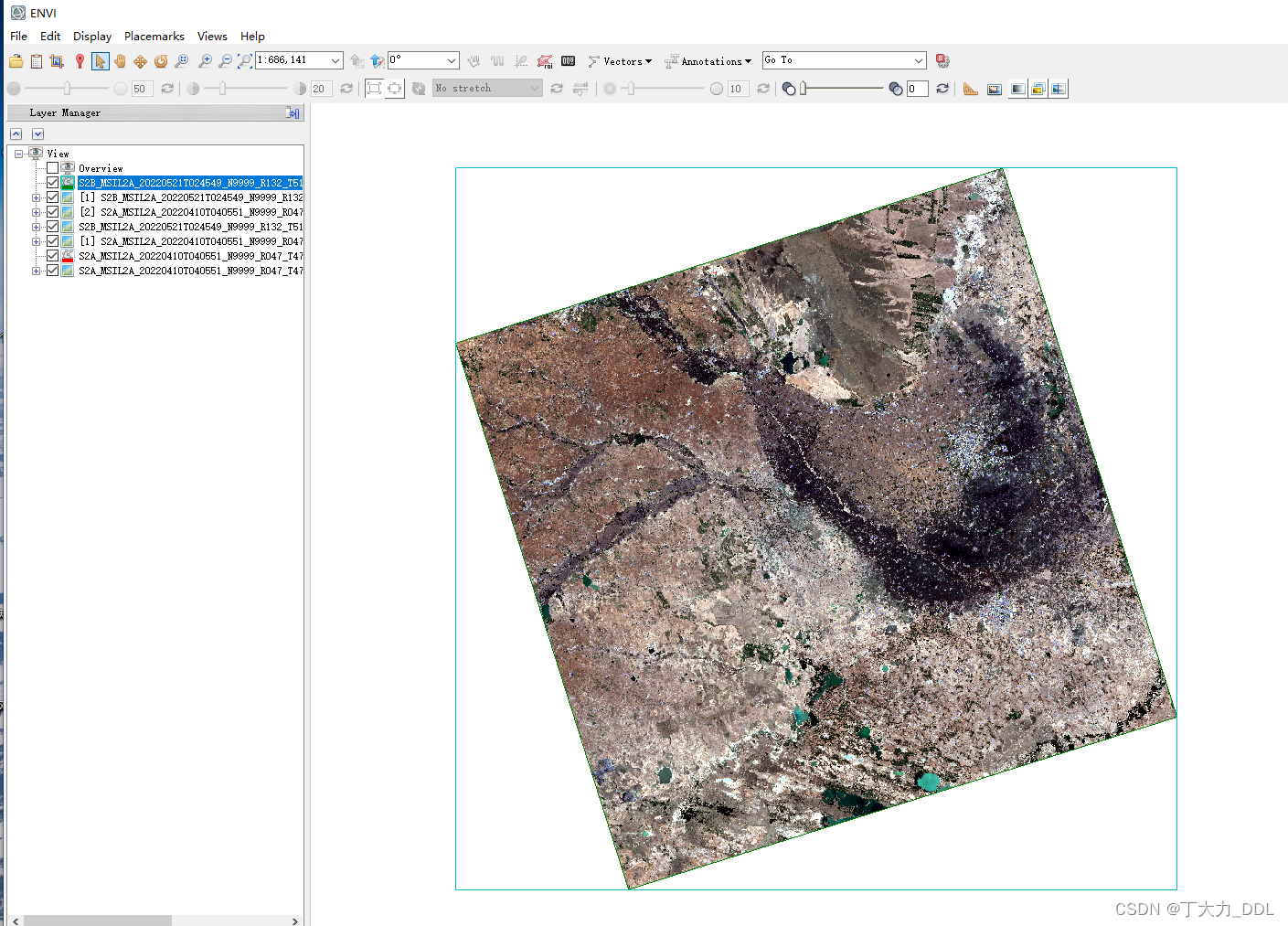Screen dimensions: 1288x926
Task: Open the zoom scale 1:686,141 dropdown
Action: pos(335,60)
